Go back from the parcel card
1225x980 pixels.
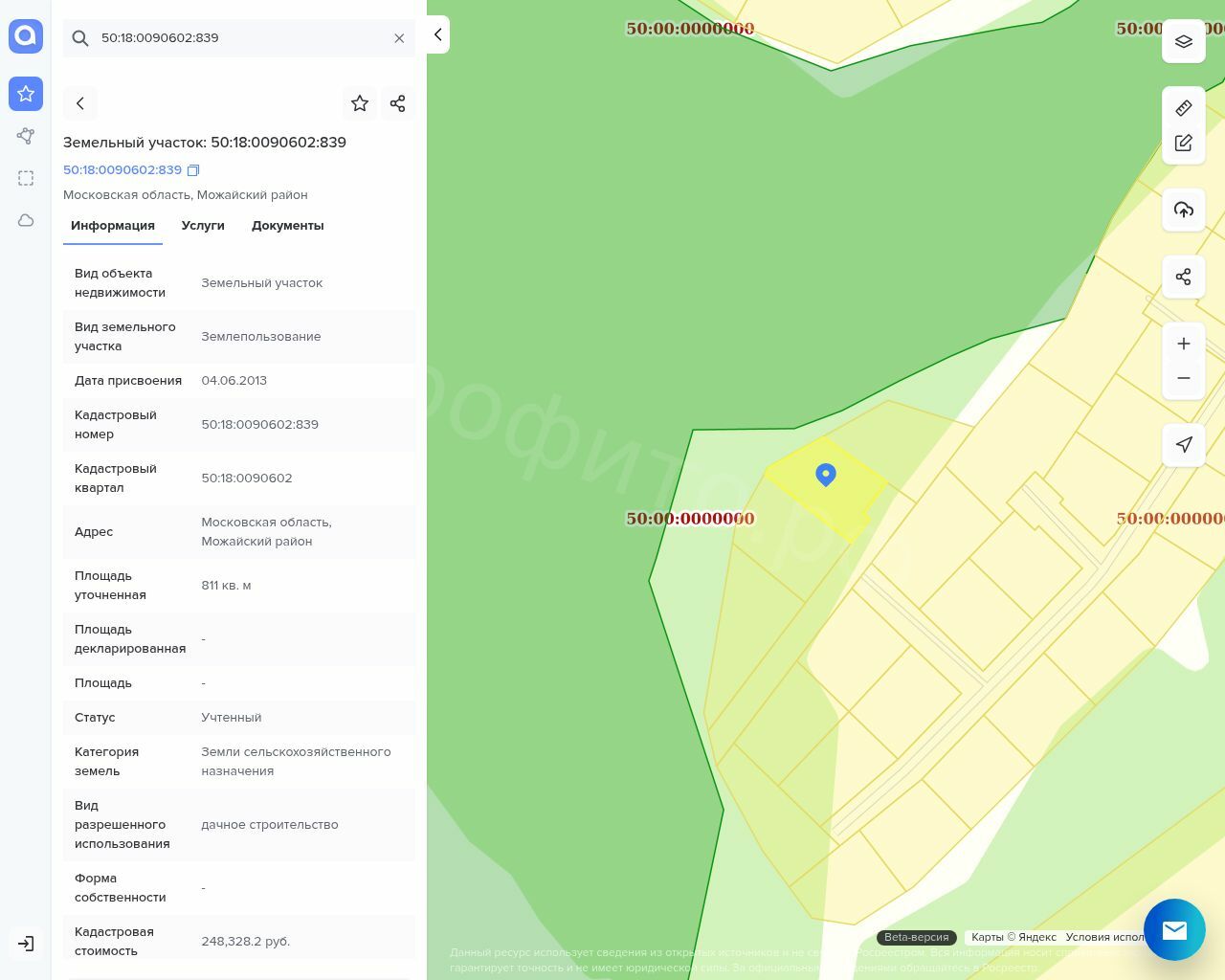pyautogui.click(x=80, y=103)
